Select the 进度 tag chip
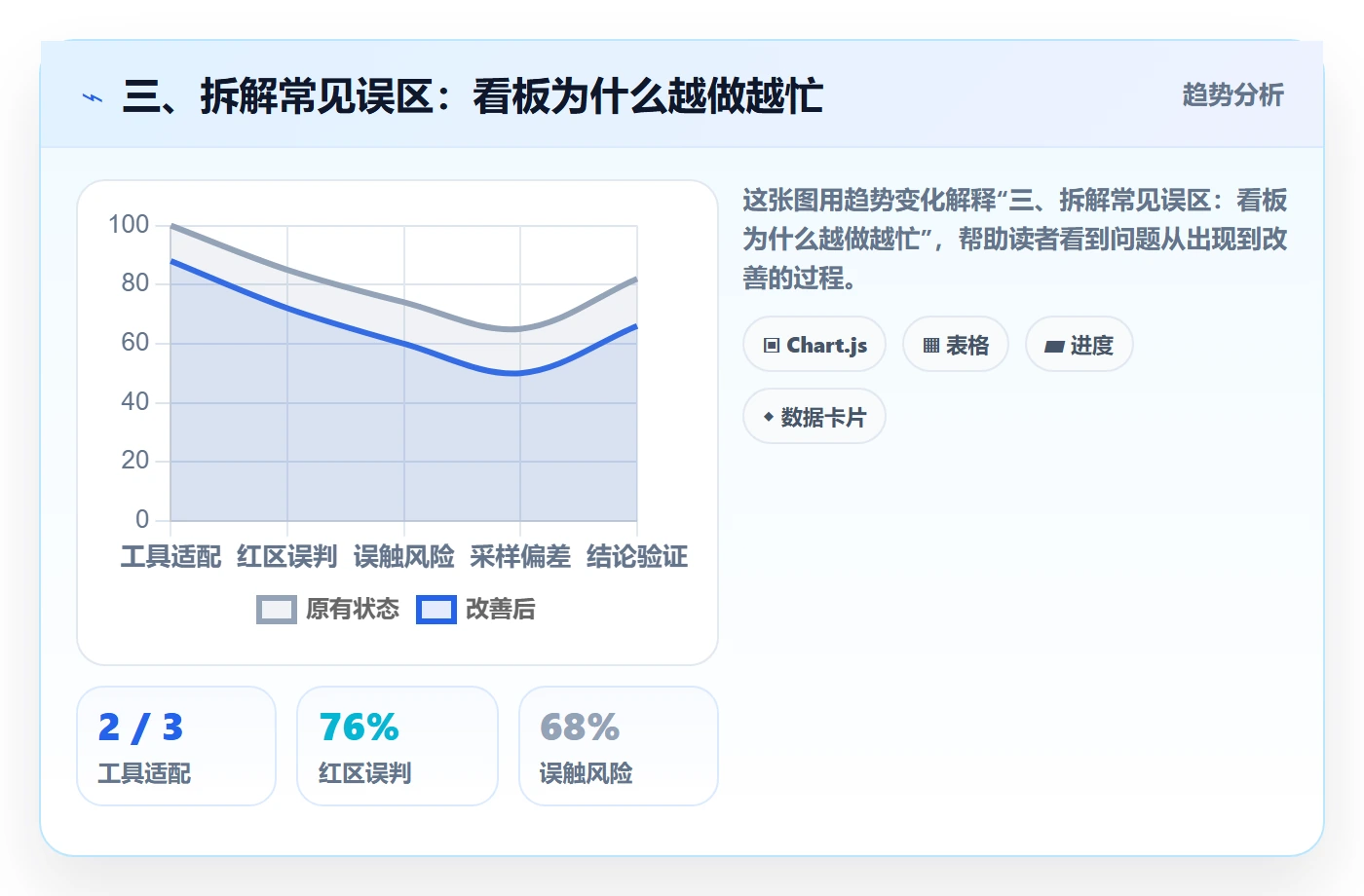 1080,345
